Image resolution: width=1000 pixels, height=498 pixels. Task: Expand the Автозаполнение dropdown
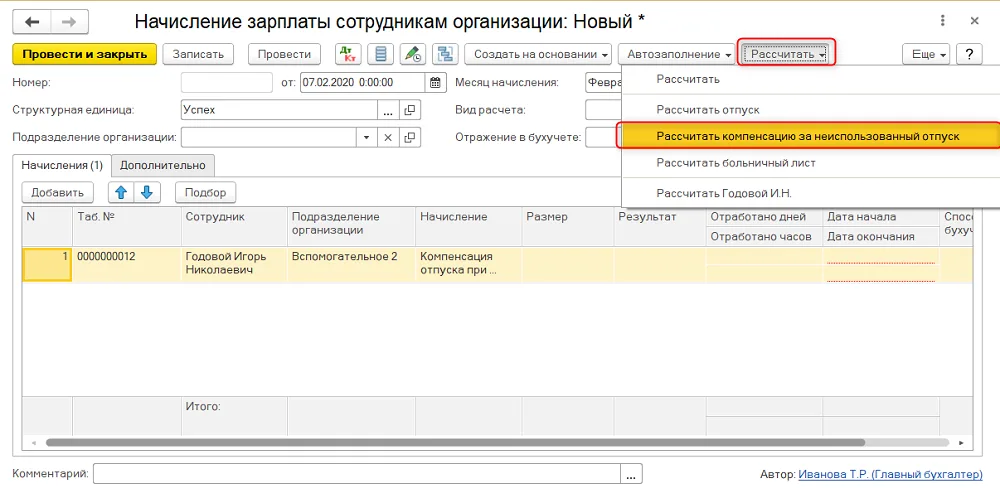(x=678, y=54)
